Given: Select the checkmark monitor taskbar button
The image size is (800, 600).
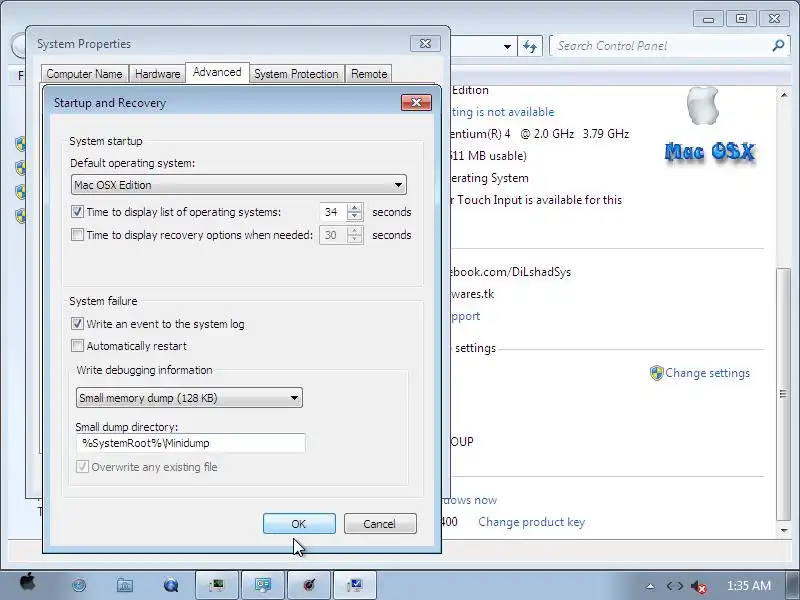Looking at the screenshot, I should click(x=355, y=585).
